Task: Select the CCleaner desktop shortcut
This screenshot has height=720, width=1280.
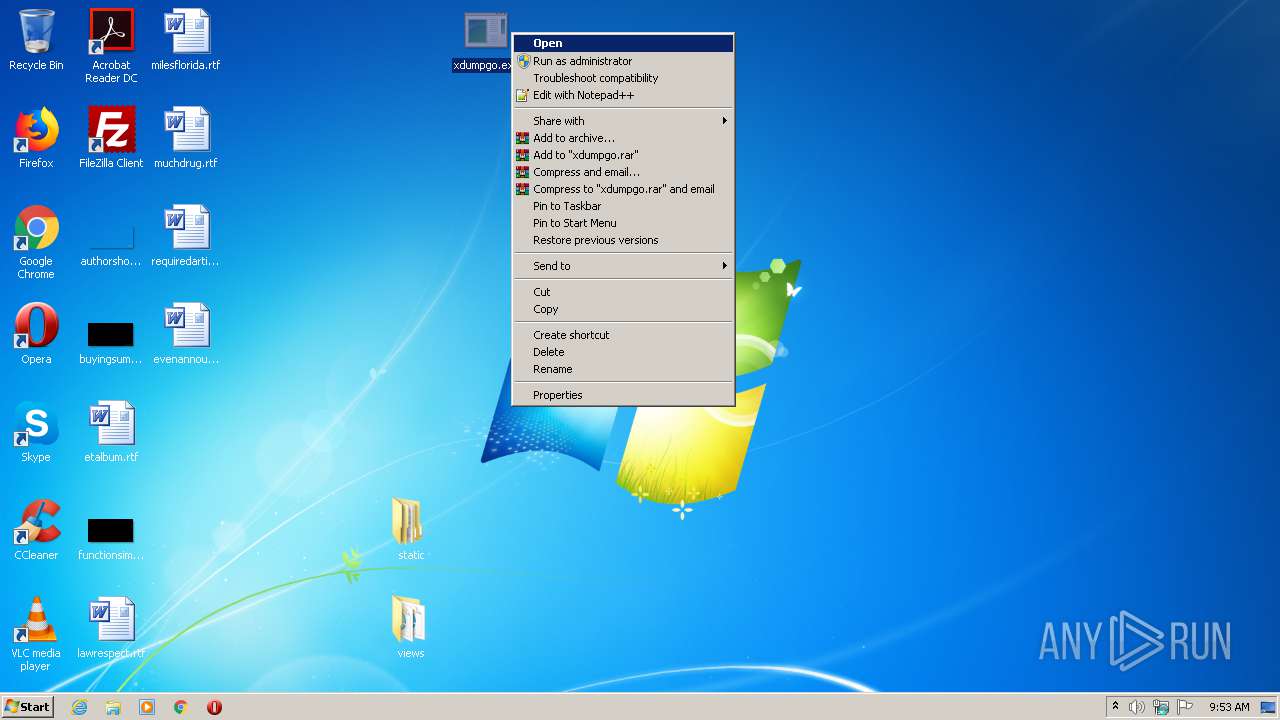Action: coord(36,522)
